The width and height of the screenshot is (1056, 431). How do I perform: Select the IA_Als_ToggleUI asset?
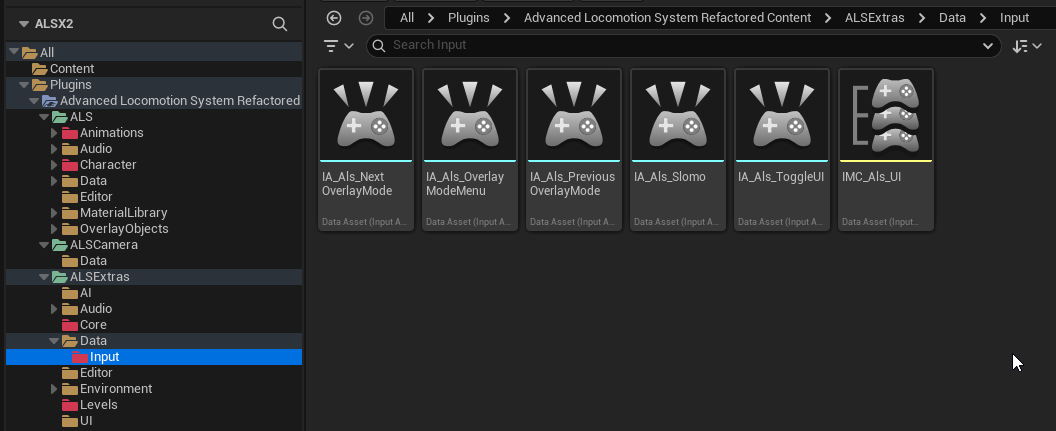coord(781,150)
